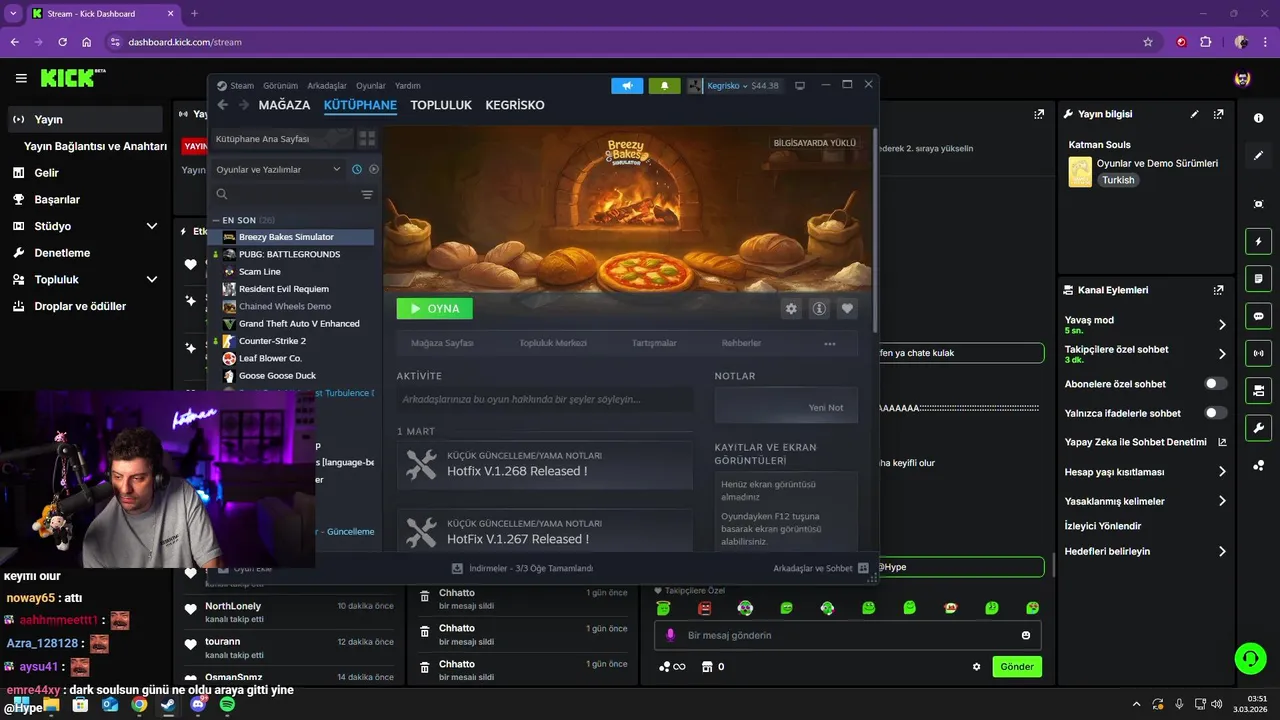
Task: Click Bir mesaj gönderin chat input
Action: click(848, 635)
